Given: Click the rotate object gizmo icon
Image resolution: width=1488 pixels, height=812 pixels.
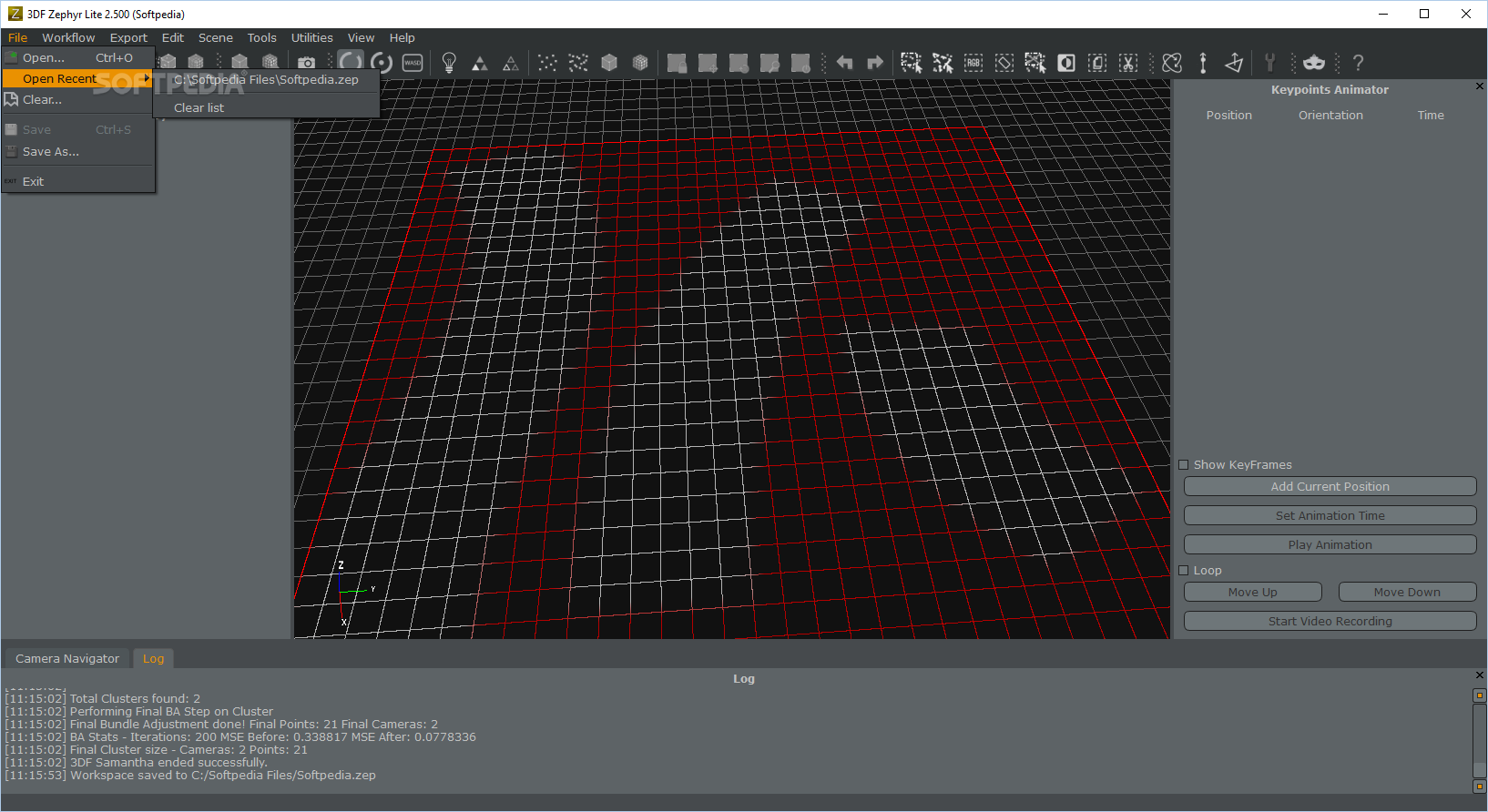Looking at the screenshot, I should [1172, 63].
